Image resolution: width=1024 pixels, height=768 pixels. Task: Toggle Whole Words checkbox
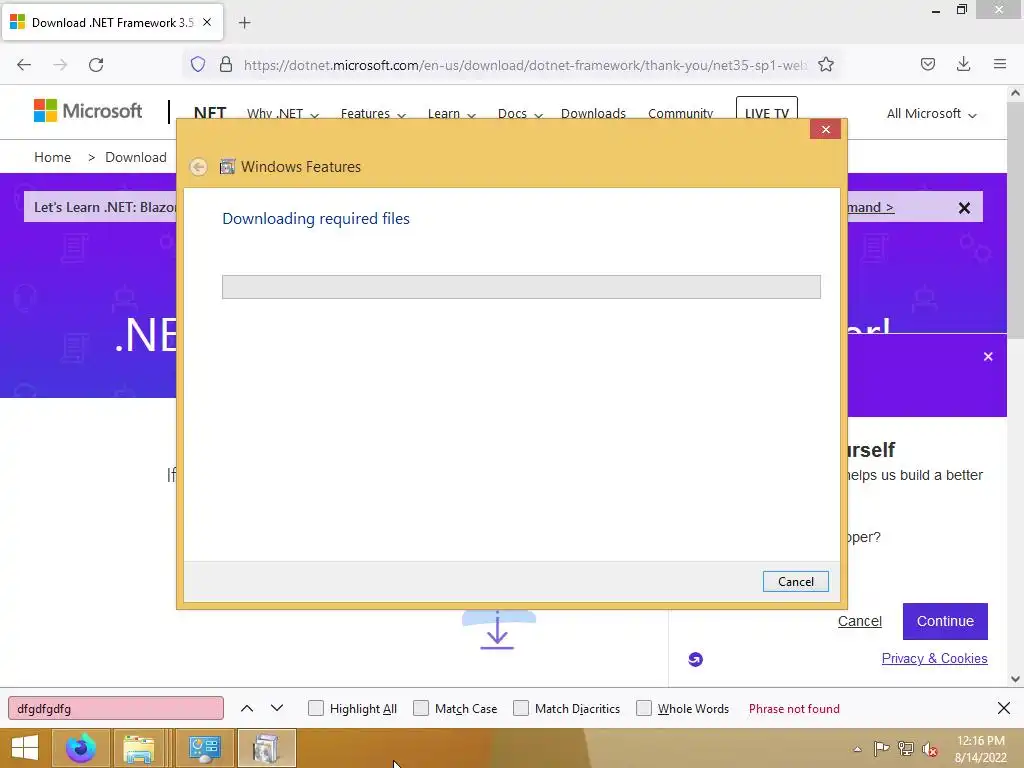[644, 709]
